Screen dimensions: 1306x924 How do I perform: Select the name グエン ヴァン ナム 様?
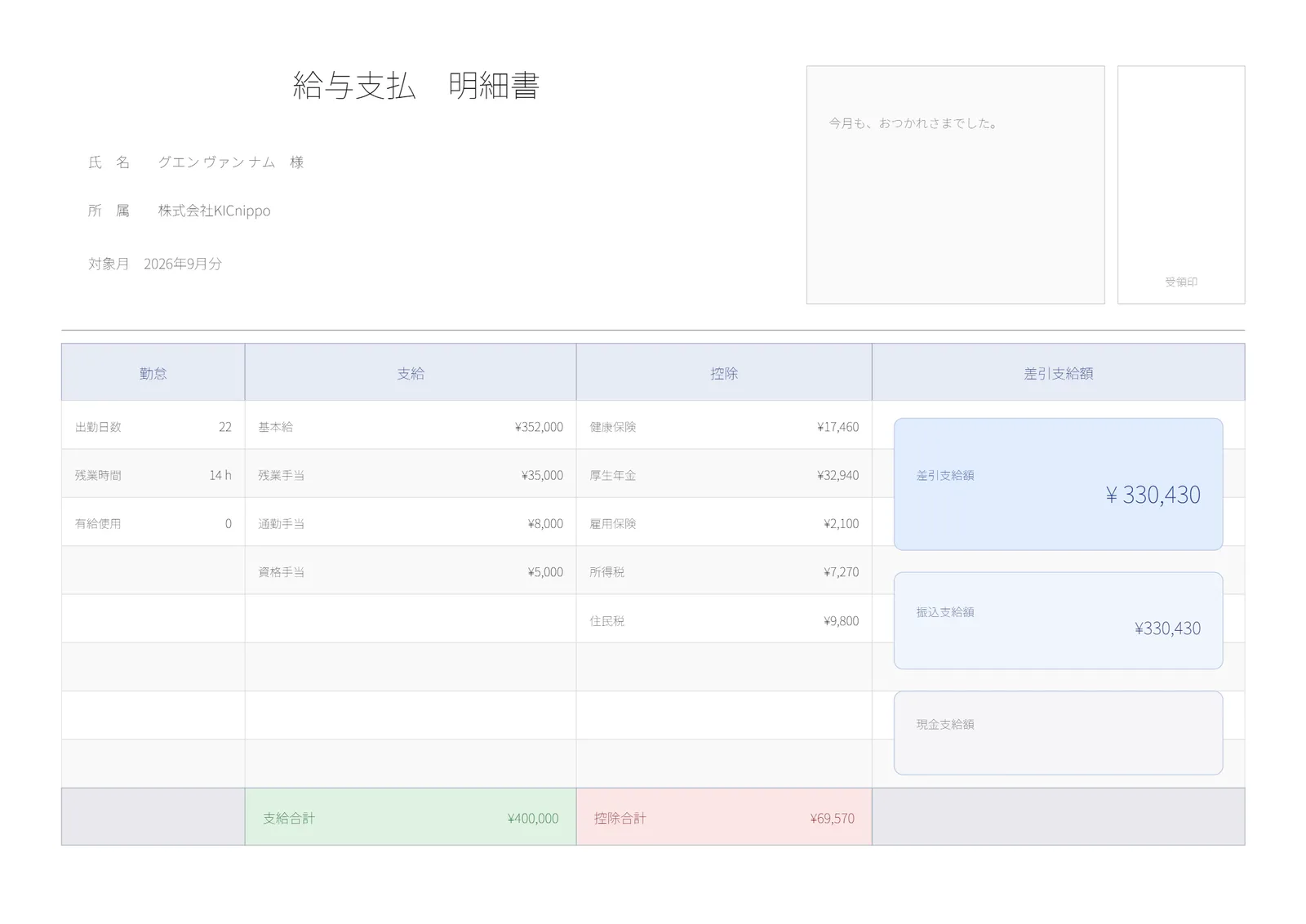pos(231,162)
